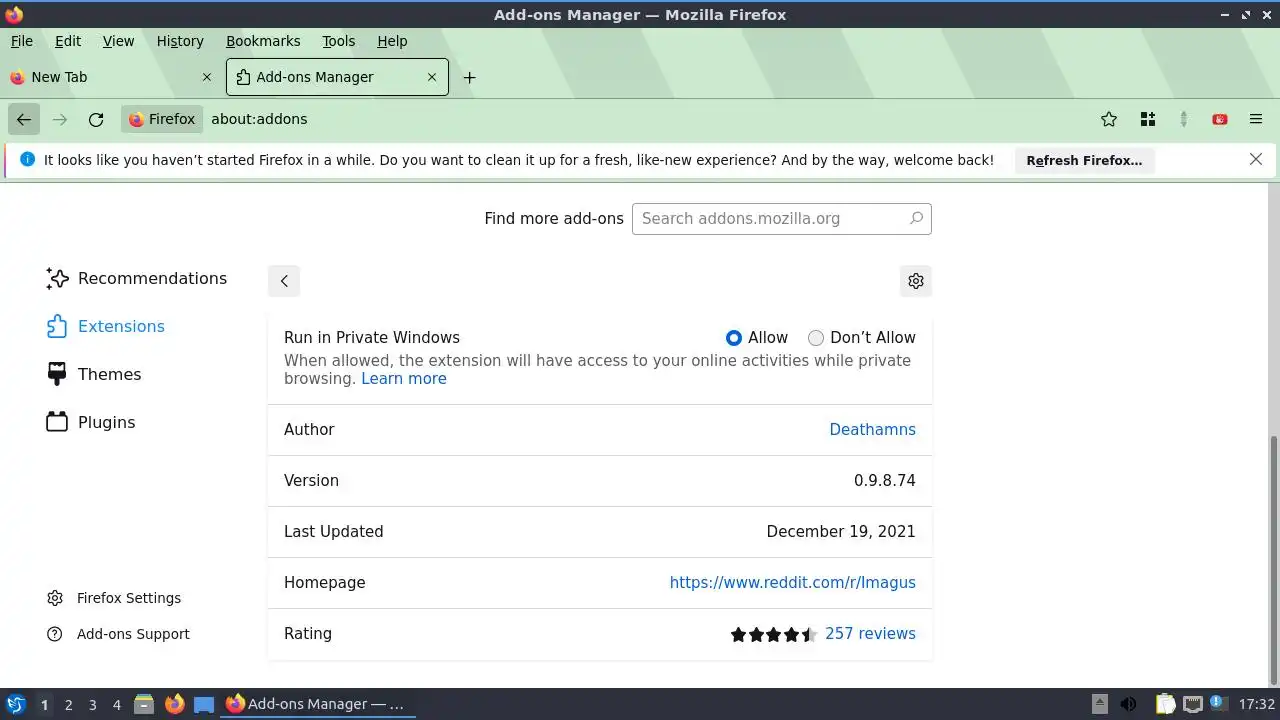Click the red hand extension icon
Viewport: 1280px width, 720px height.
pyautogui.click(x=1220, y=119)
